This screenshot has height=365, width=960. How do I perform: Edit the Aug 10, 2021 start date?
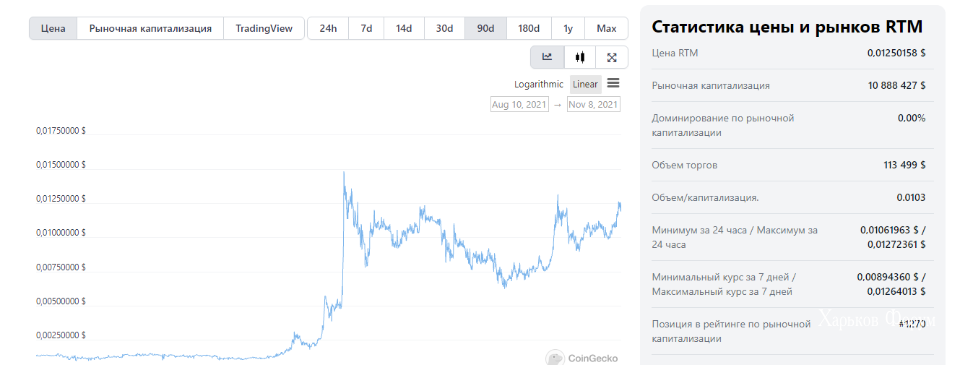[520, 105]
